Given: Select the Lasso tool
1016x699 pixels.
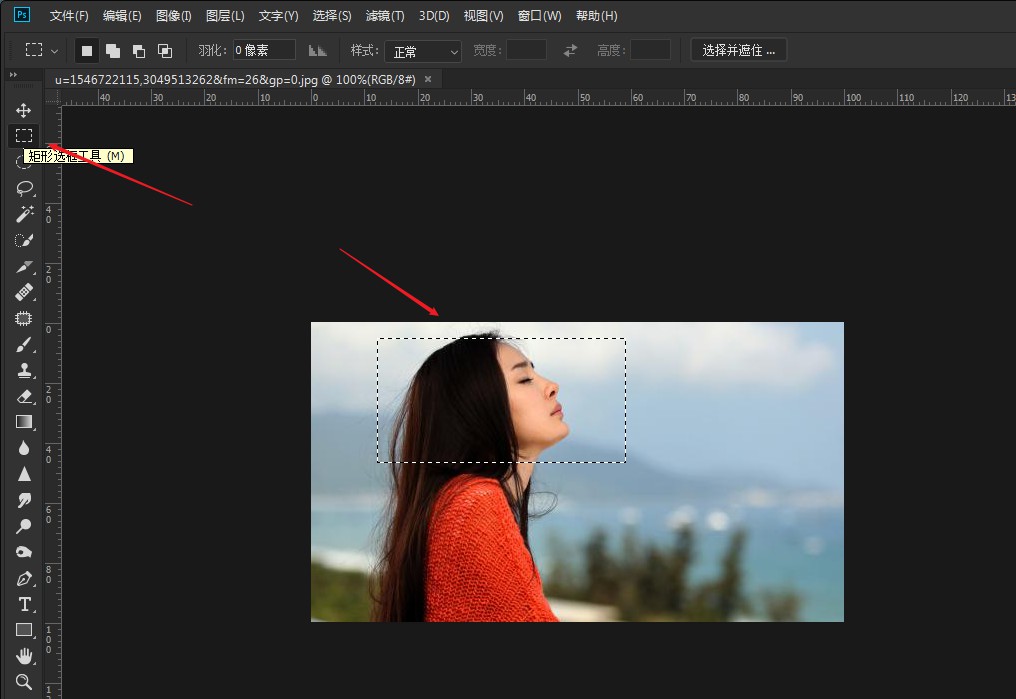Looking at the screenshot, I should tap(24, 188).
